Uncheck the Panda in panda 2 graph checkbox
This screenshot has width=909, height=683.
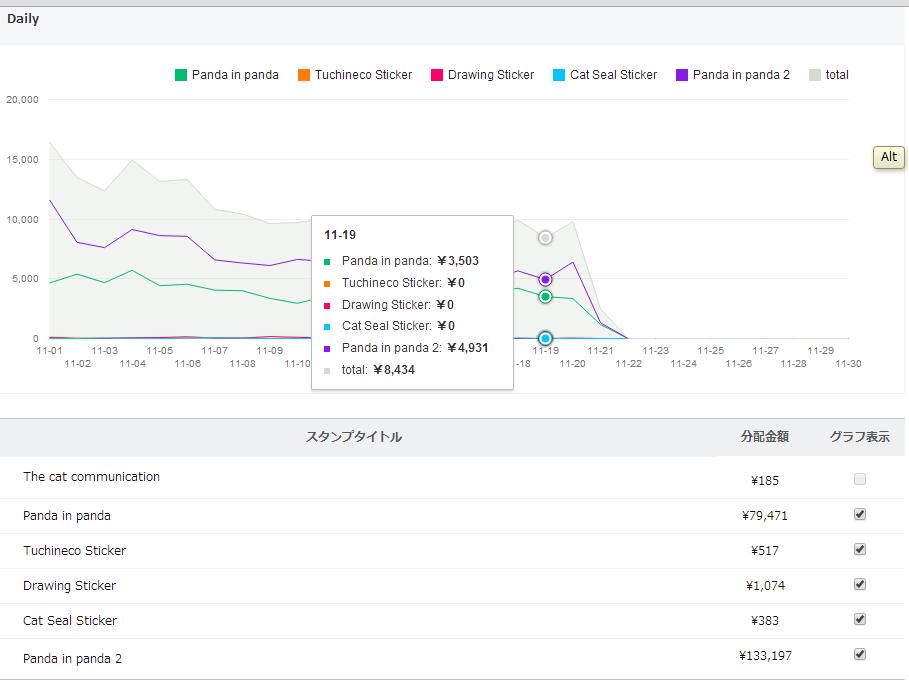(860, 655)
